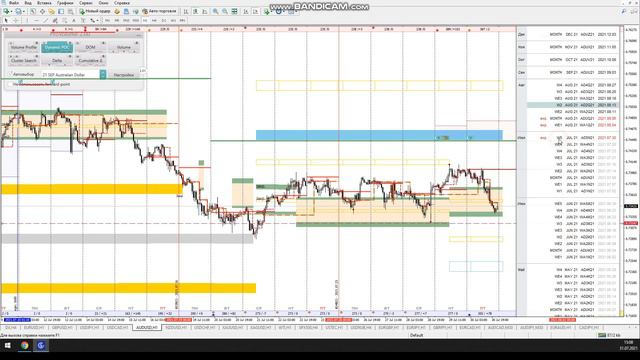Switch chart to candlesticks icon

[x=196, y=11]
